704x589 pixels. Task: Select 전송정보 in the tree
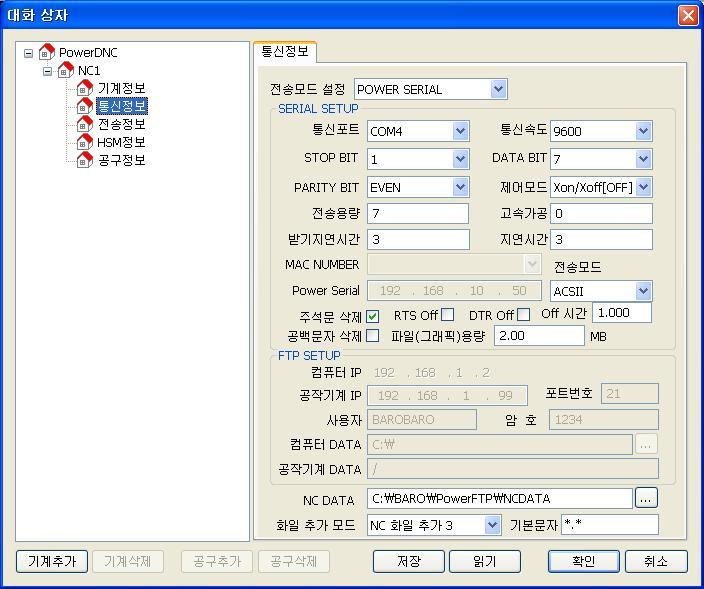coord(122,124)
